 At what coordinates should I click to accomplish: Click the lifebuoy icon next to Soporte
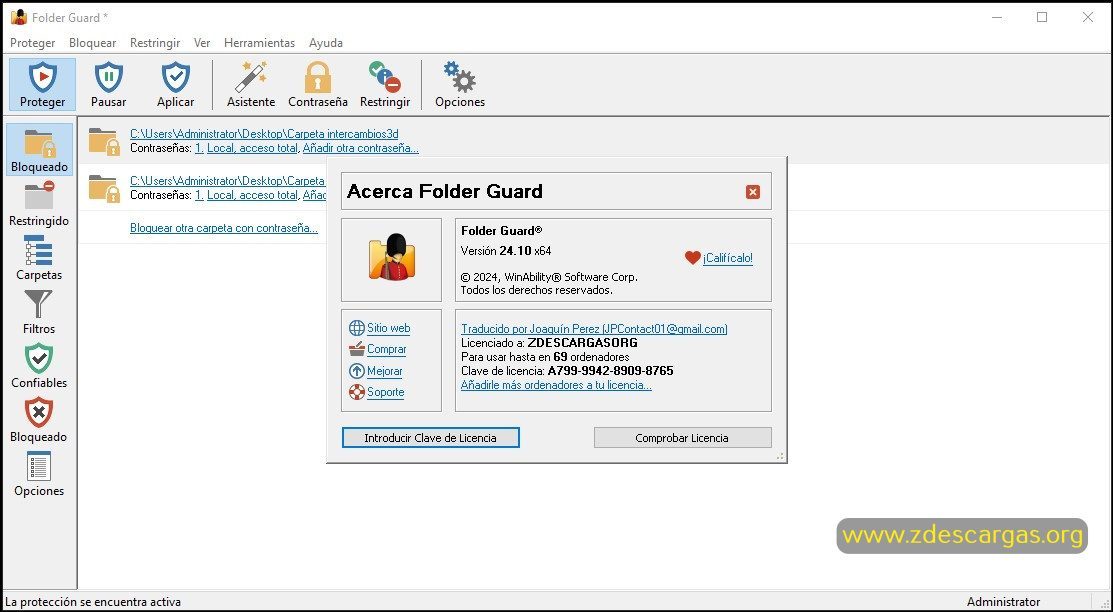point(356,392)
